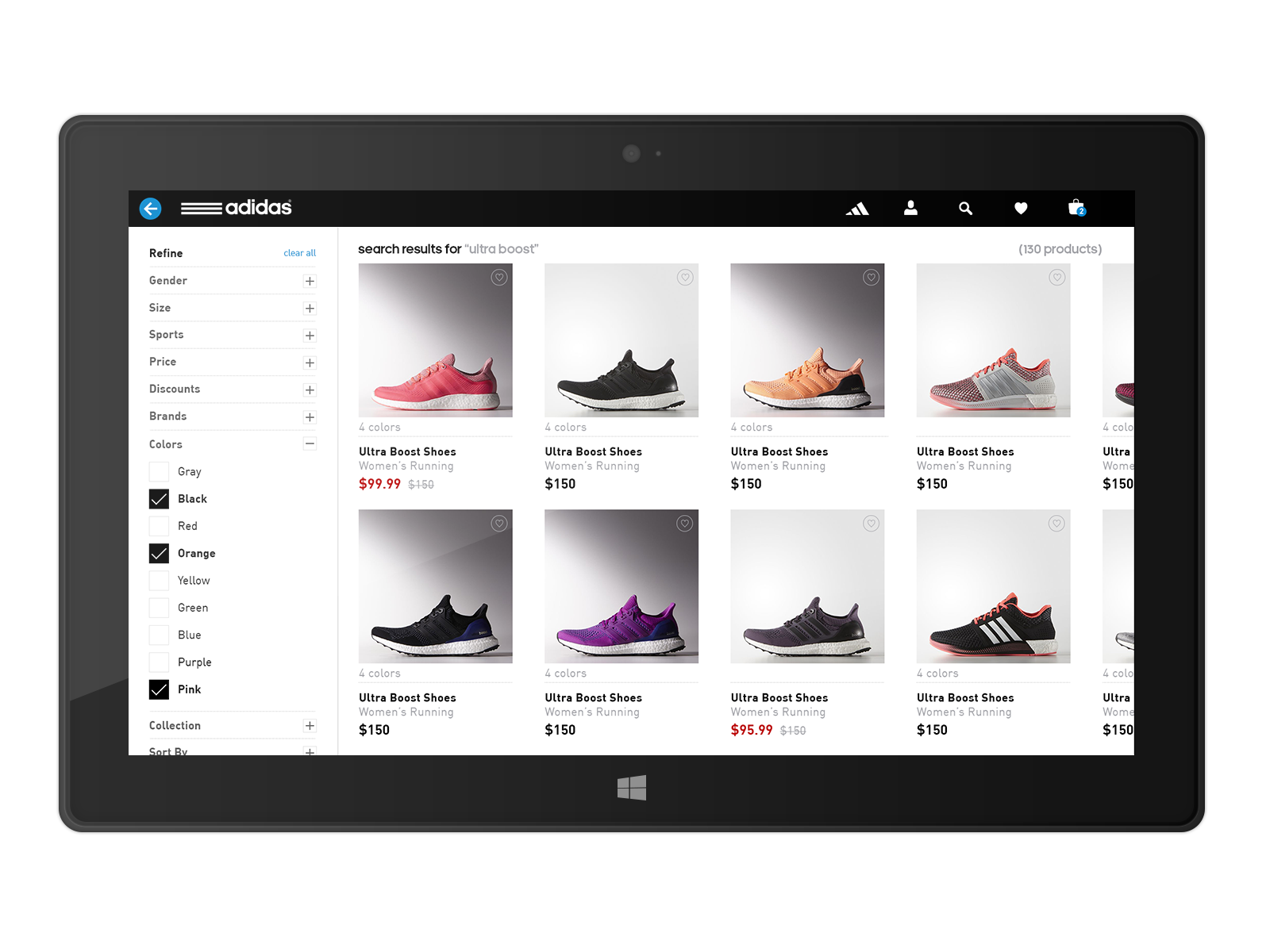This screenshot has height=952, width=1270.
Task: Uncheck the Orange color filter
Action: point(159,553)
